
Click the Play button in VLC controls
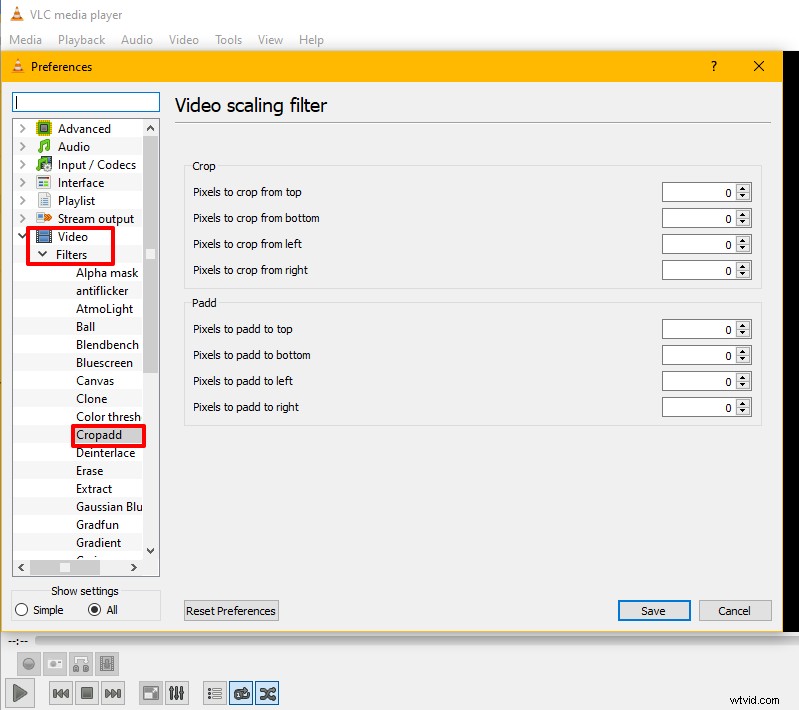[20, 693]
